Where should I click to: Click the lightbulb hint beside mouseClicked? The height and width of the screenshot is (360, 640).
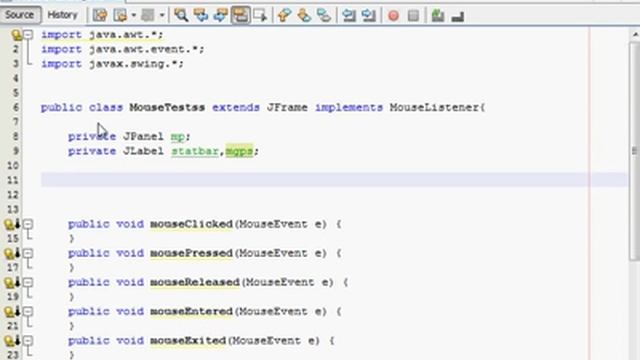9,224
